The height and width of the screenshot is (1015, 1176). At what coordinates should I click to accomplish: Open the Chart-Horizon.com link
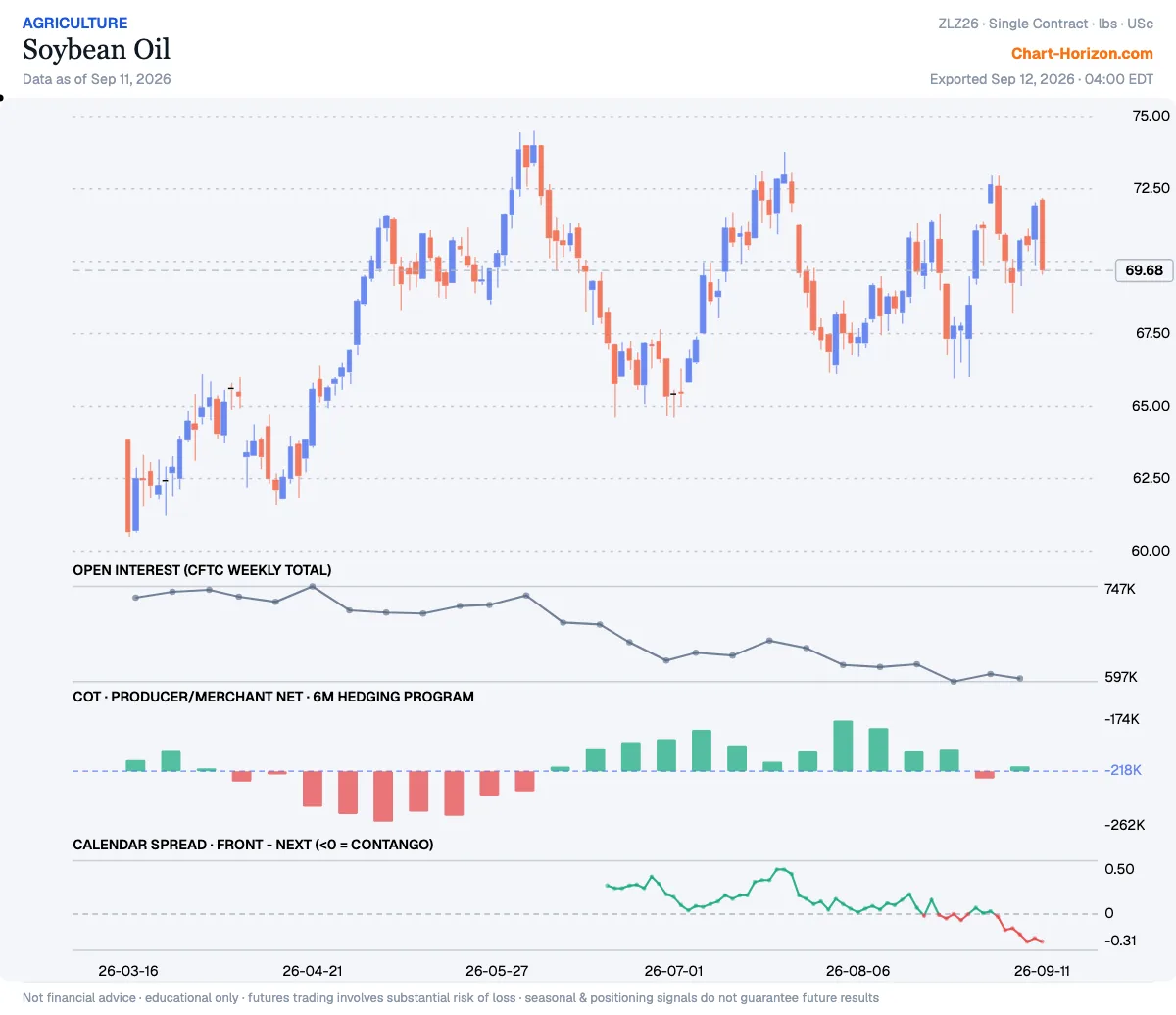1082,54
